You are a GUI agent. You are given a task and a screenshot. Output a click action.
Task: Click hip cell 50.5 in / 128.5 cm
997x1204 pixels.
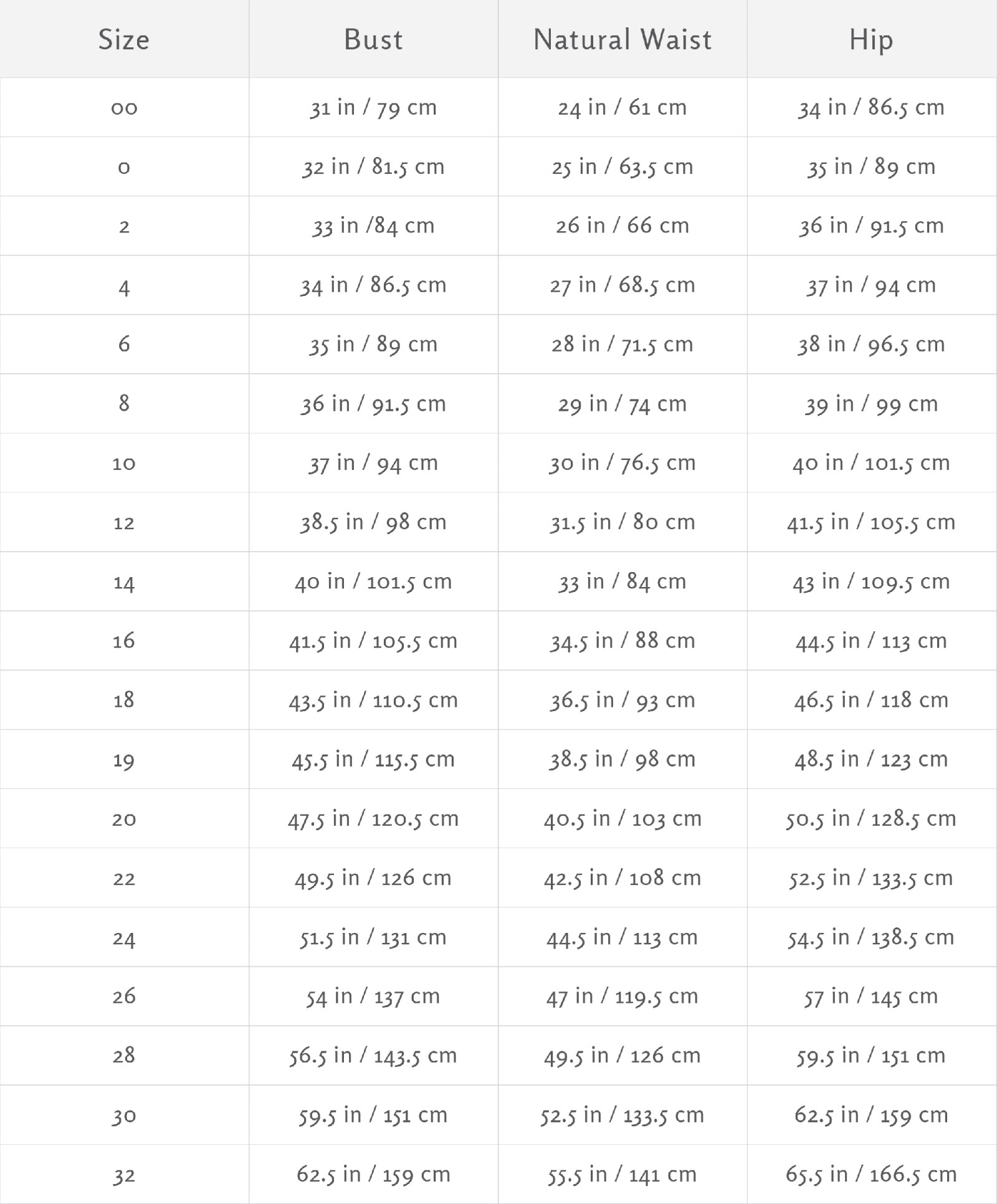pyautogui.click(x=871, y=818)
